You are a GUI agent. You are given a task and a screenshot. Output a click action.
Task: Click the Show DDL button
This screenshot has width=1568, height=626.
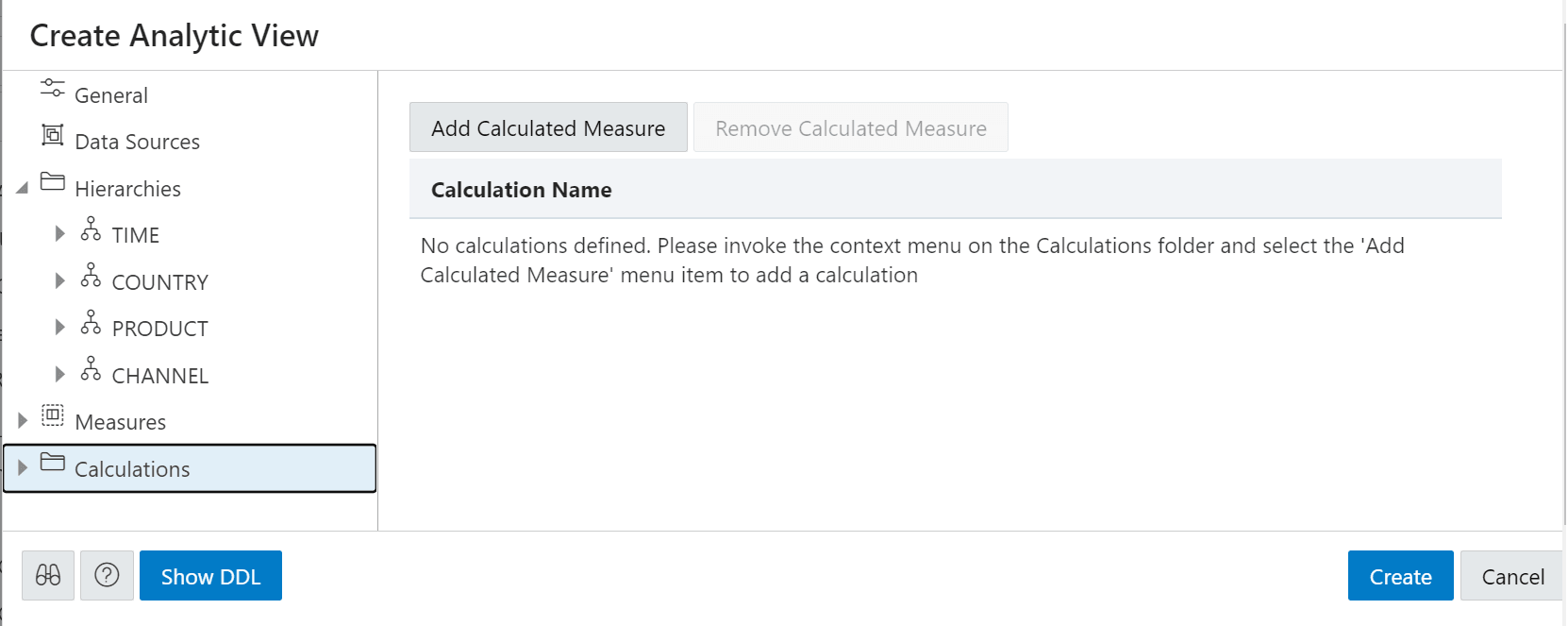pos(210,575)
